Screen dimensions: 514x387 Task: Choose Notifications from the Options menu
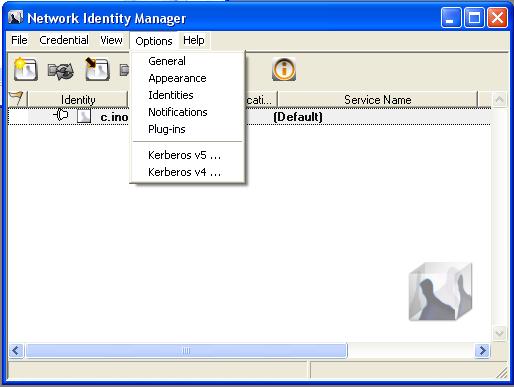tap(187, 112)
